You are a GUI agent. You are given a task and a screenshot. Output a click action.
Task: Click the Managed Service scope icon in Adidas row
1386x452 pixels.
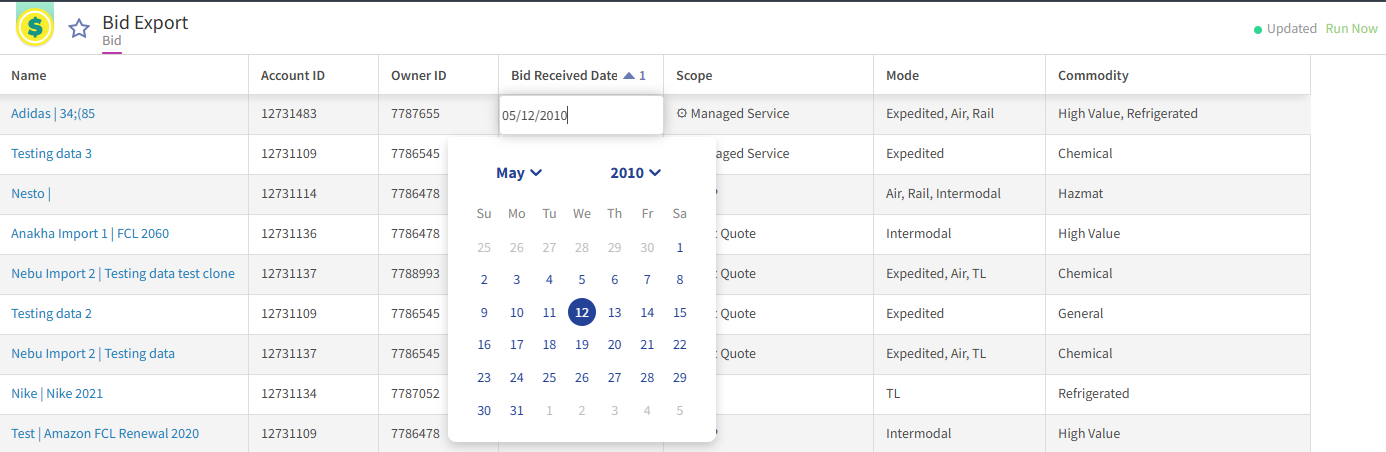click(x=682, y=114)
